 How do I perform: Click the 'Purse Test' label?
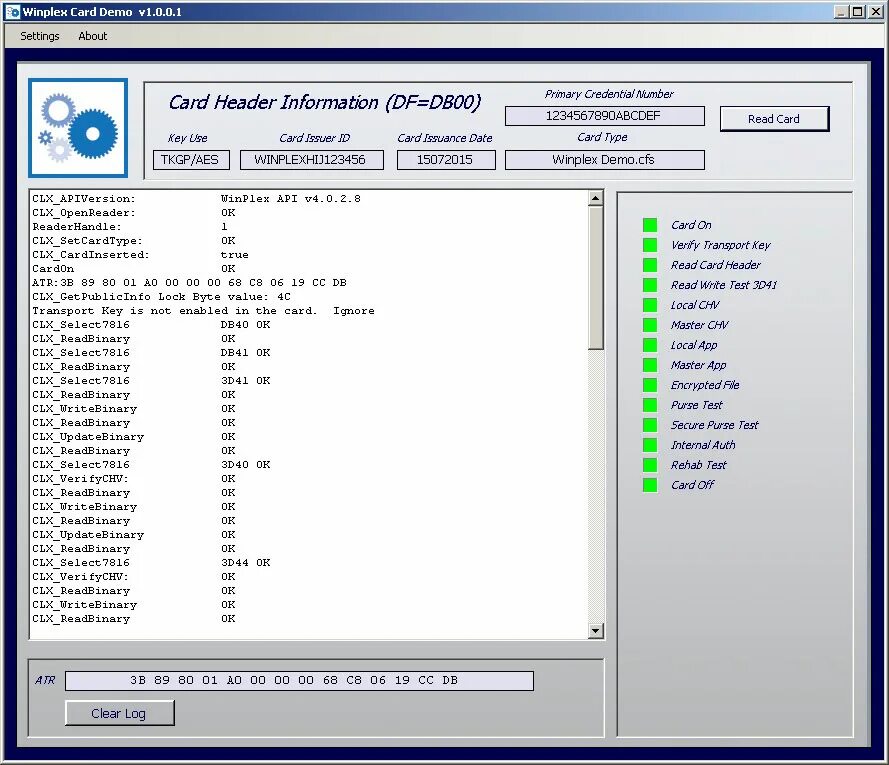[697, 405]
